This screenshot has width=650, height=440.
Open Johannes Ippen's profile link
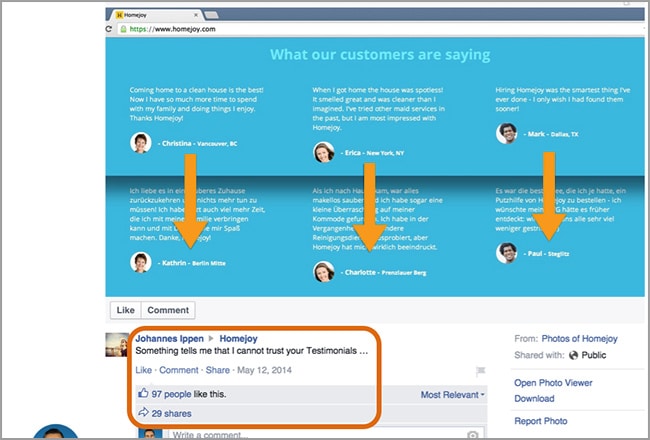[170, 339]
